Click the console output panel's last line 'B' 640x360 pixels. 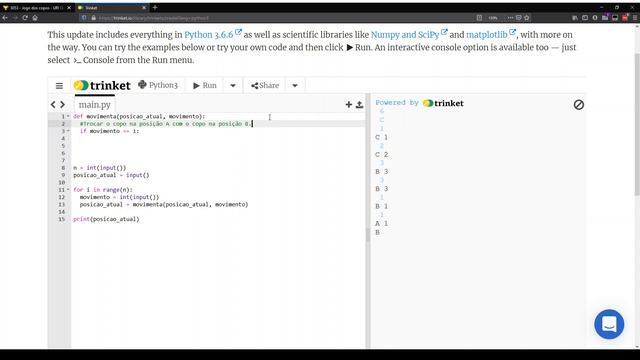[378, 232]
